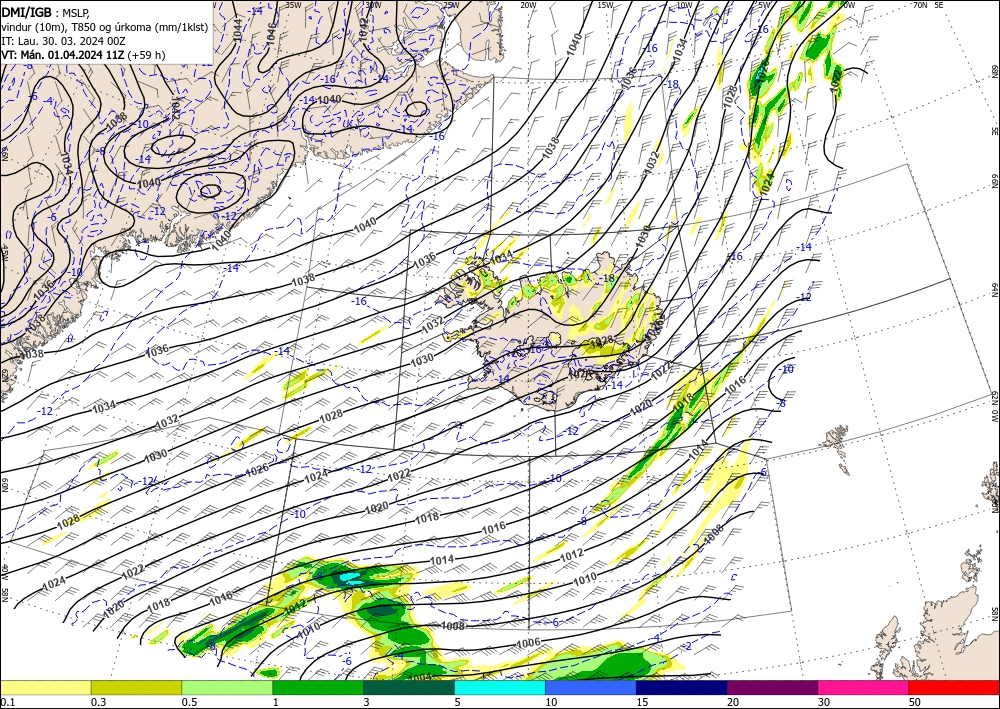Click the '25W' longitude label
1000x709 pixels.
point(451,5)
